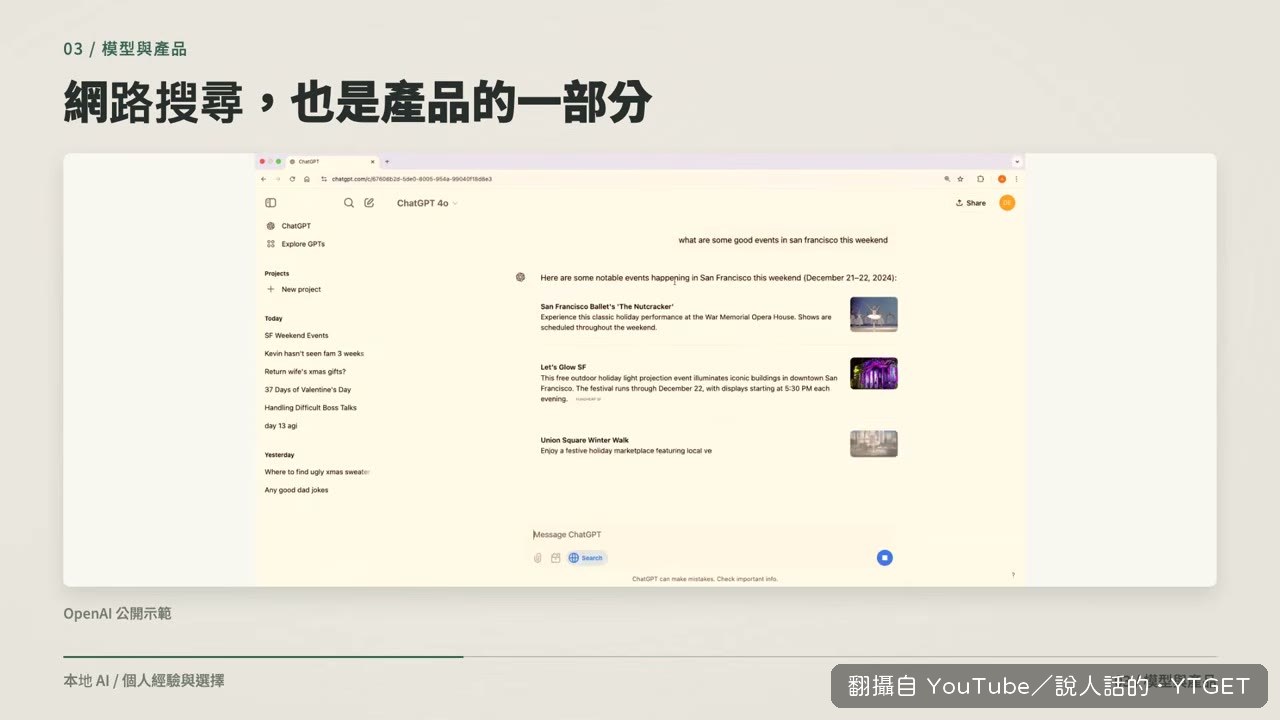Open chat 37 Days of Valentine's Day
The image size is (1280, 720).
pos(308,390)
